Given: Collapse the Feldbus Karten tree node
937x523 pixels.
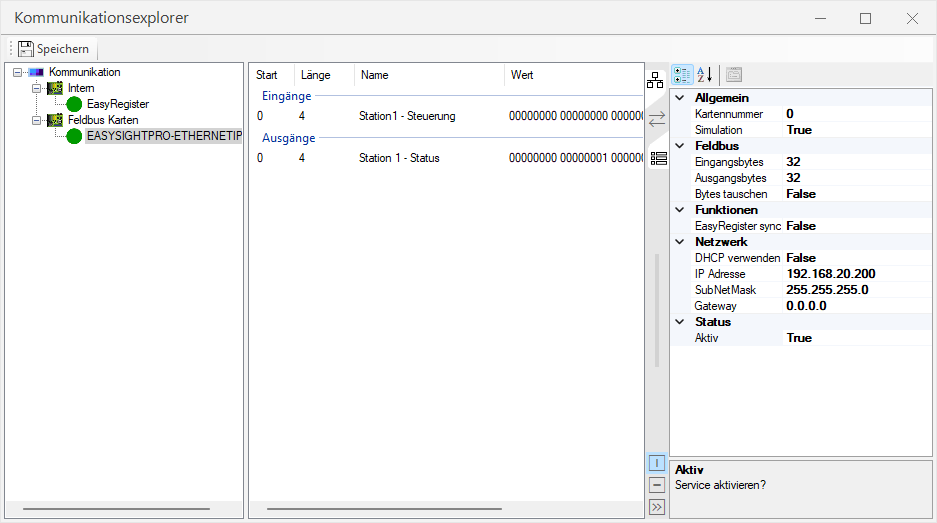Looking at the screenshot, I should [x=36, y=120].
